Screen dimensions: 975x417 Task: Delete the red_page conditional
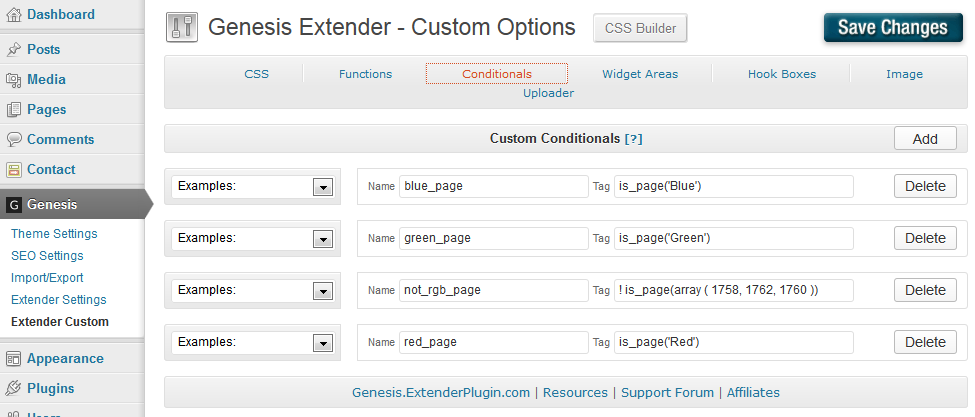click(925, 342)
